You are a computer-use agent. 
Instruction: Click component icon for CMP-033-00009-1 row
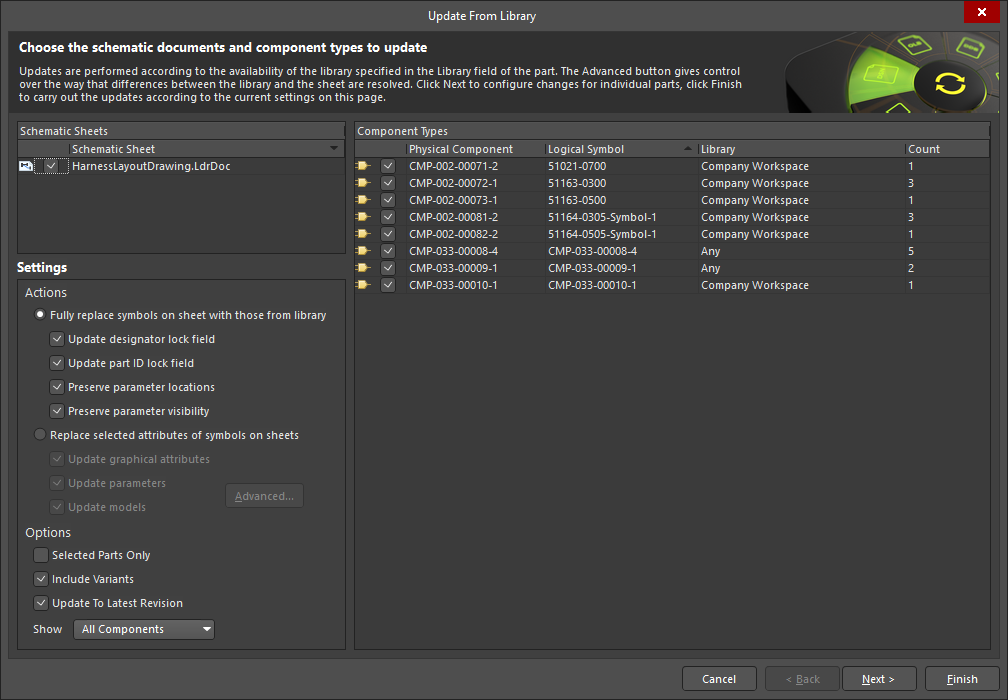363,268
